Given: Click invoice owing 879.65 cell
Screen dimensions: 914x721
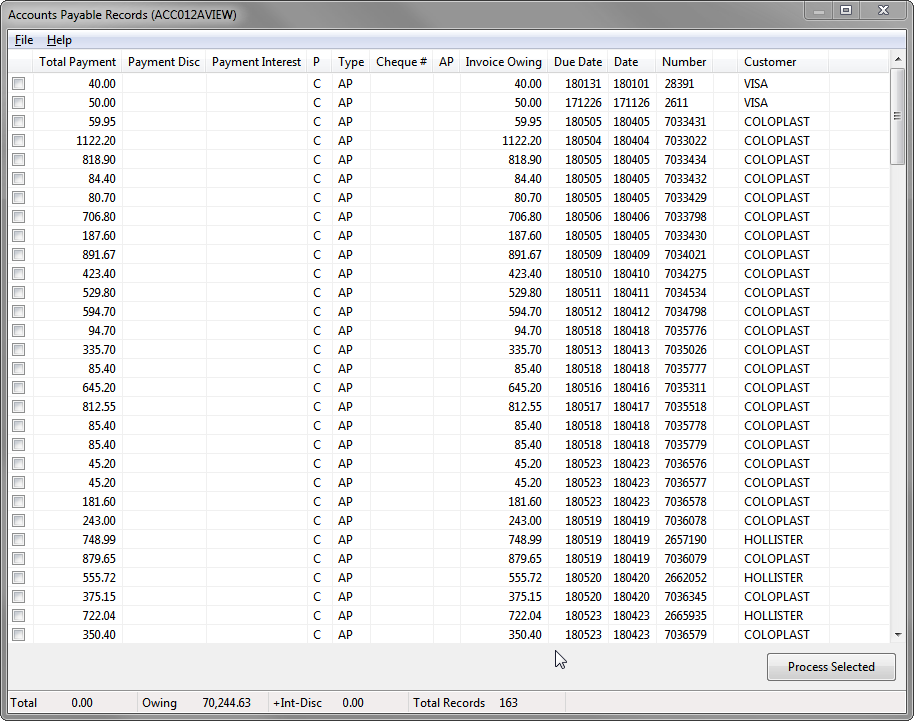Looking at the screenshot, I should (x=525, y=558).
